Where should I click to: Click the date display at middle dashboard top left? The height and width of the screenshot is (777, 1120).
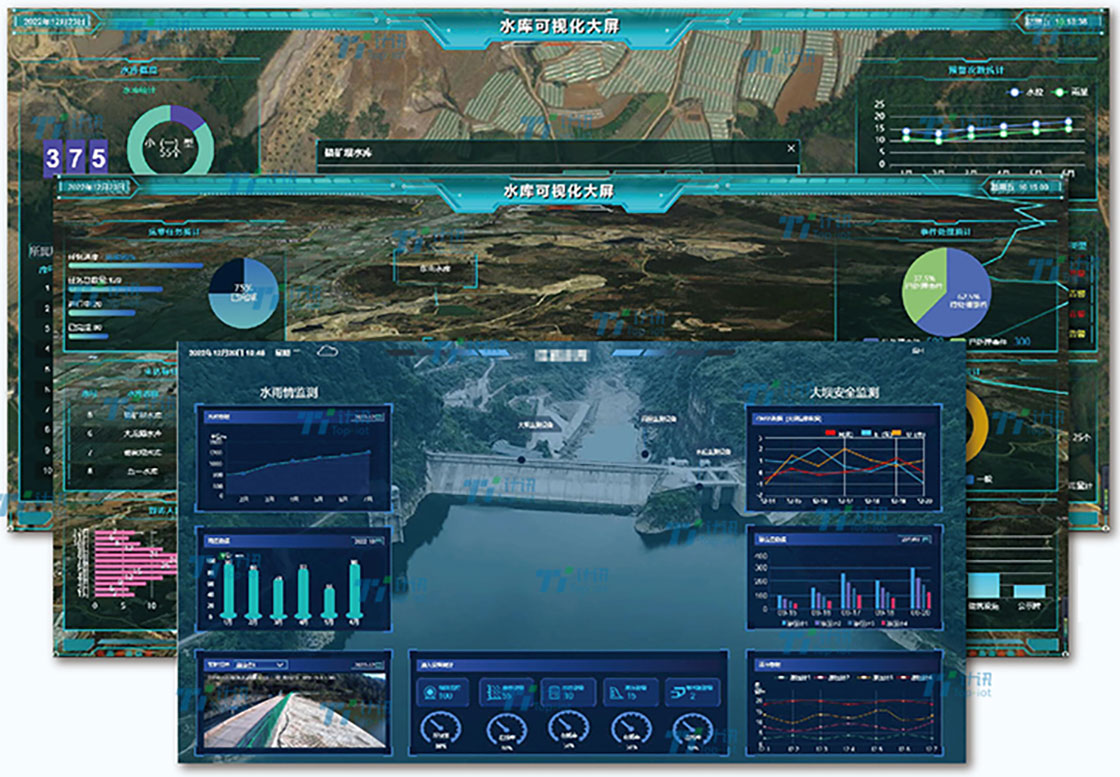[x=95, y=187]
